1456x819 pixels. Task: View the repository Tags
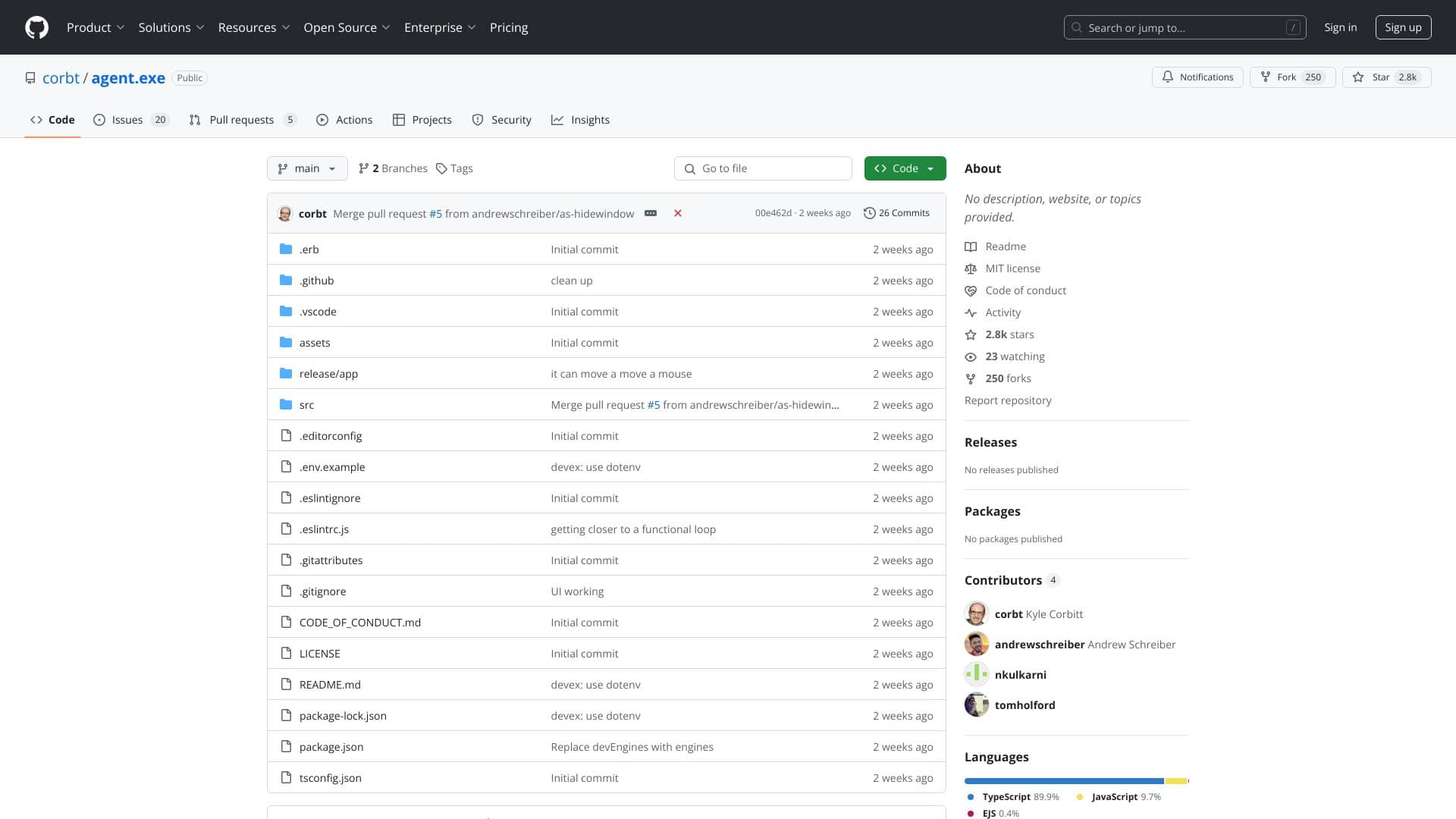453,168
